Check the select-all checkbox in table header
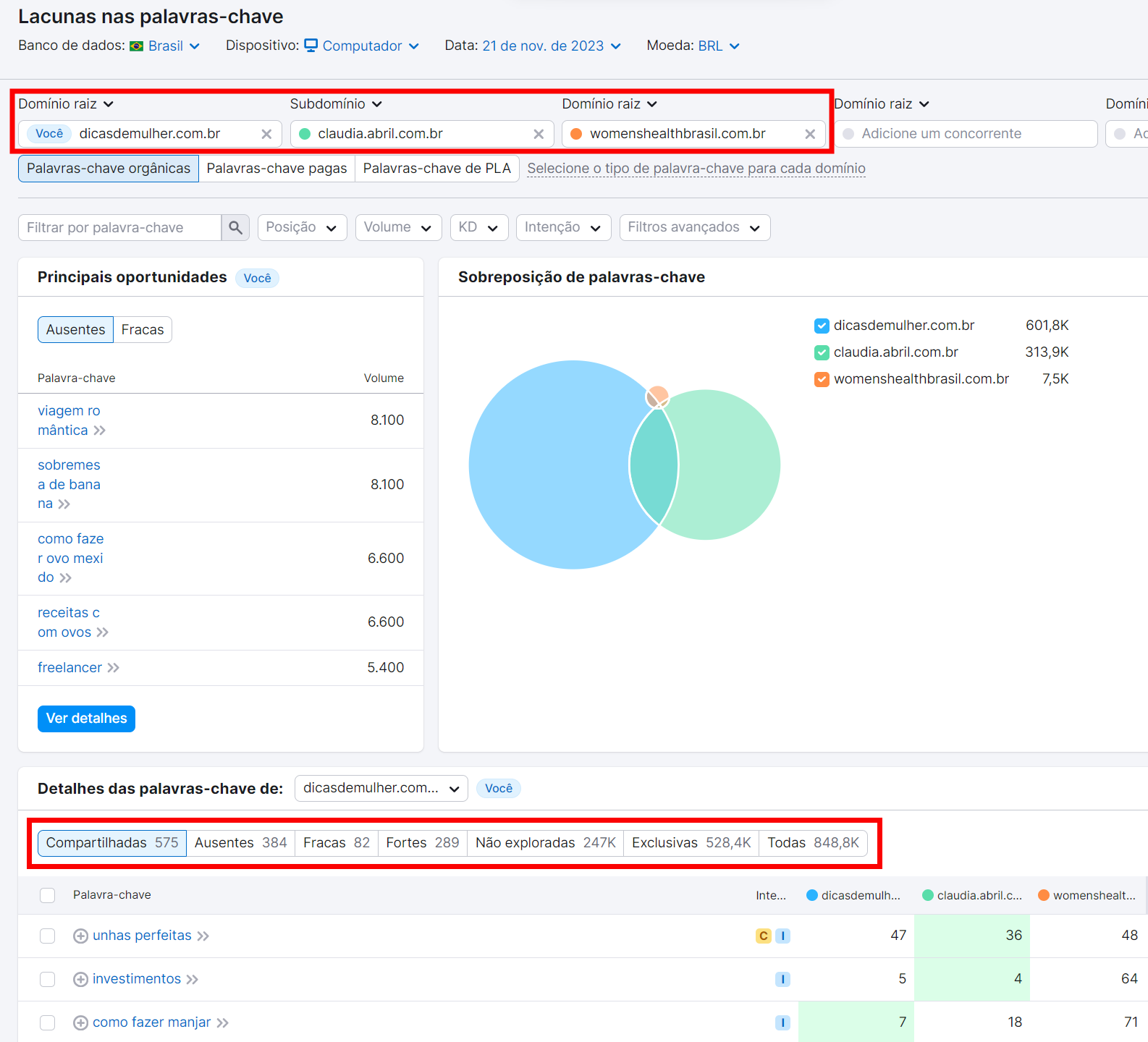Screen dimensions: 1148x1042 tap(48, 895)
